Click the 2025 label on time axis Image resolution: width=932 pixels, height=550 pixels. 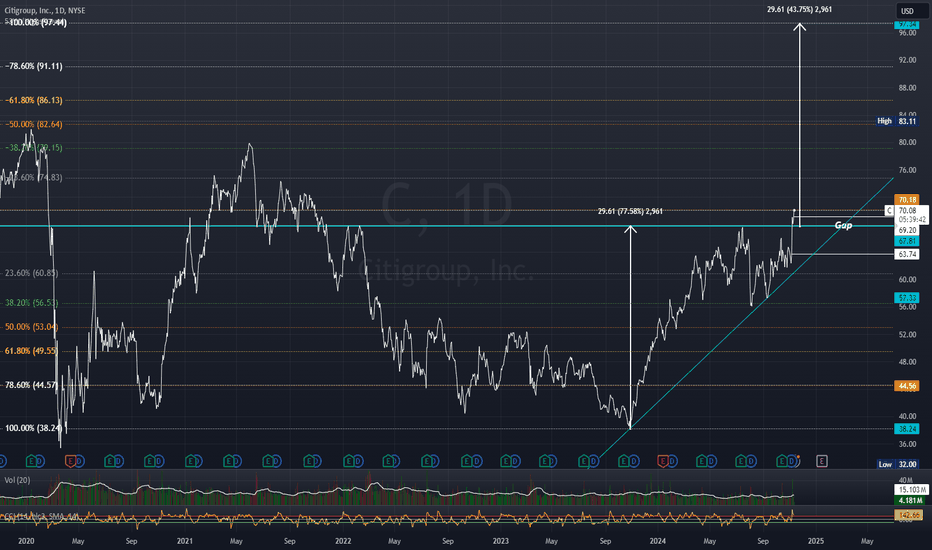(816, 541)
